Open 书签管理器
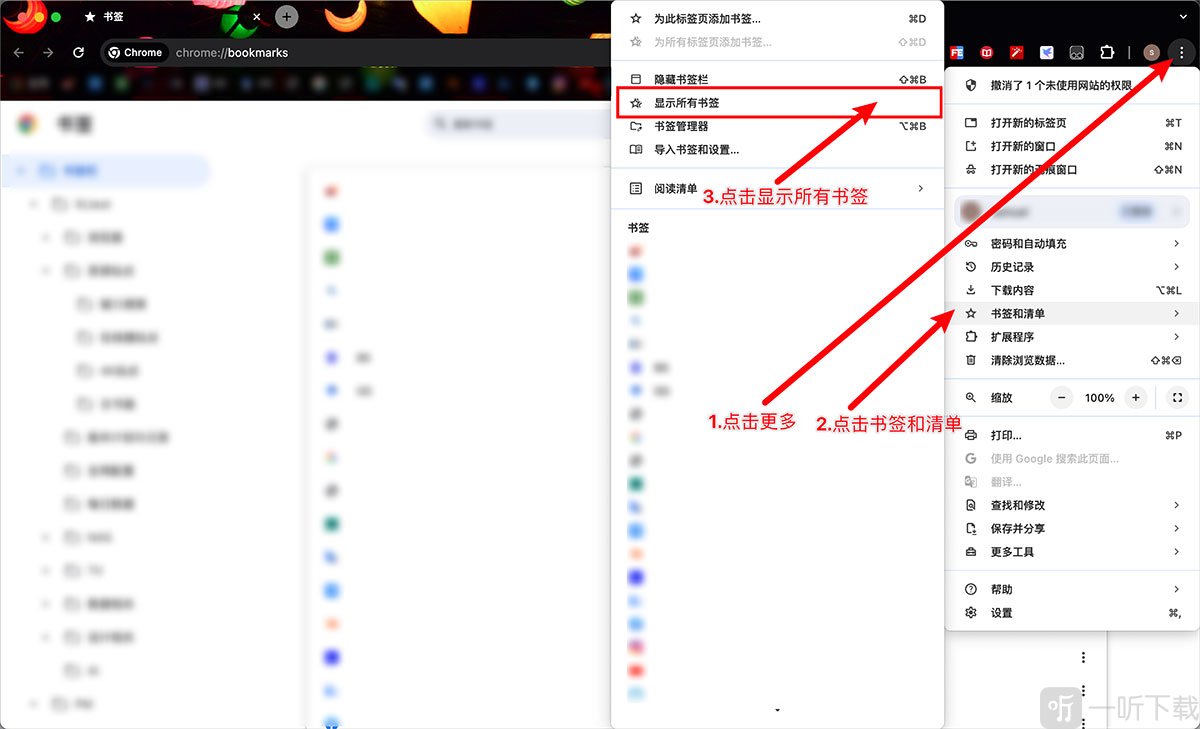The height and width of the screenshot is (729, 1200). coord(777,126)
